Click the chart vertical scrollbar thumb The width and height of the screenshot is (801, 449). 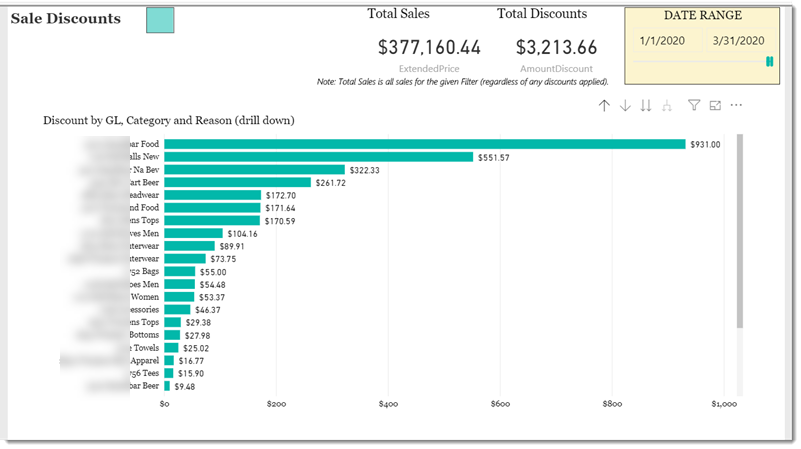click(740, 231)
